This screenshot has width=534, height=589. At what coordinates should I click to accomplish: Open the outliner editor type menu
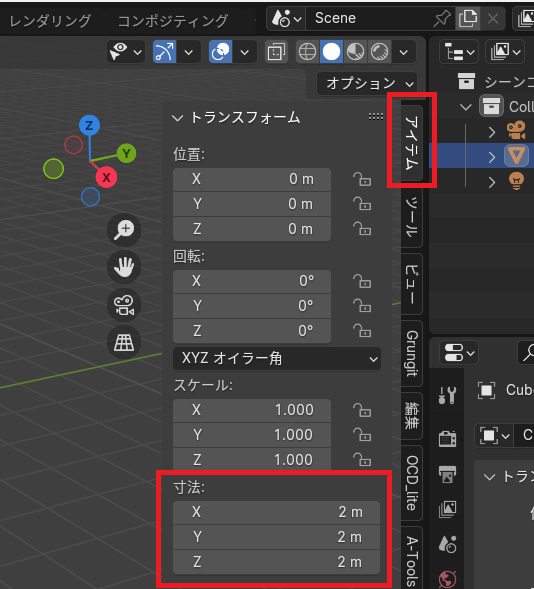click(x=459, y=51)
